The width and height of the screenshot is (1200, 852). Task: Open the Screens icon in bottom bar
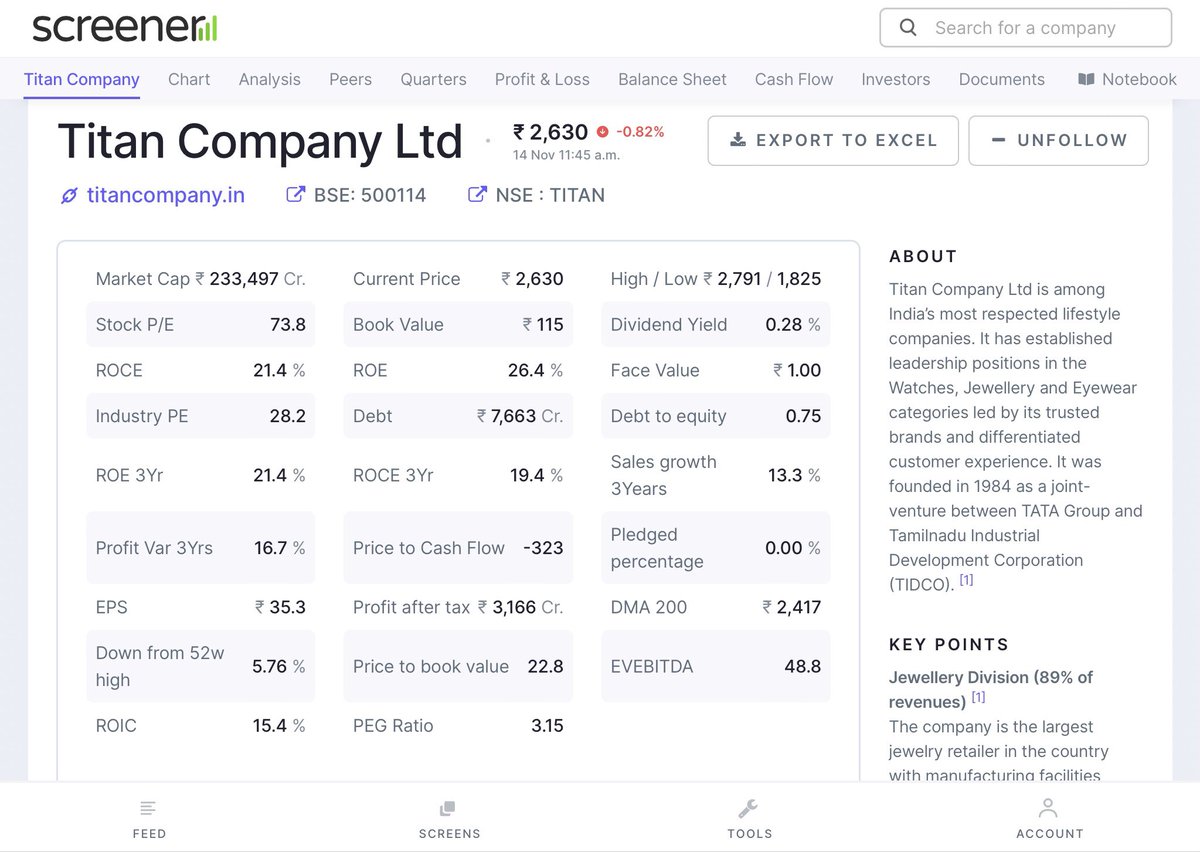coord(449,808)
